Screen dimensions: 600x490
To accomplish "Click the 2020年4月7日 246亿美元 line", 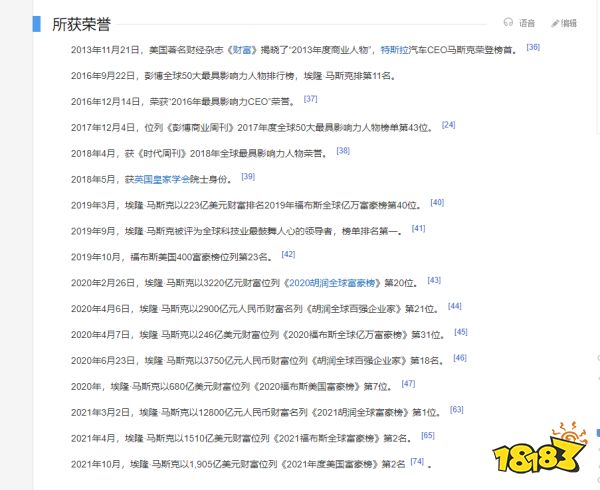I will click(259, 335).
